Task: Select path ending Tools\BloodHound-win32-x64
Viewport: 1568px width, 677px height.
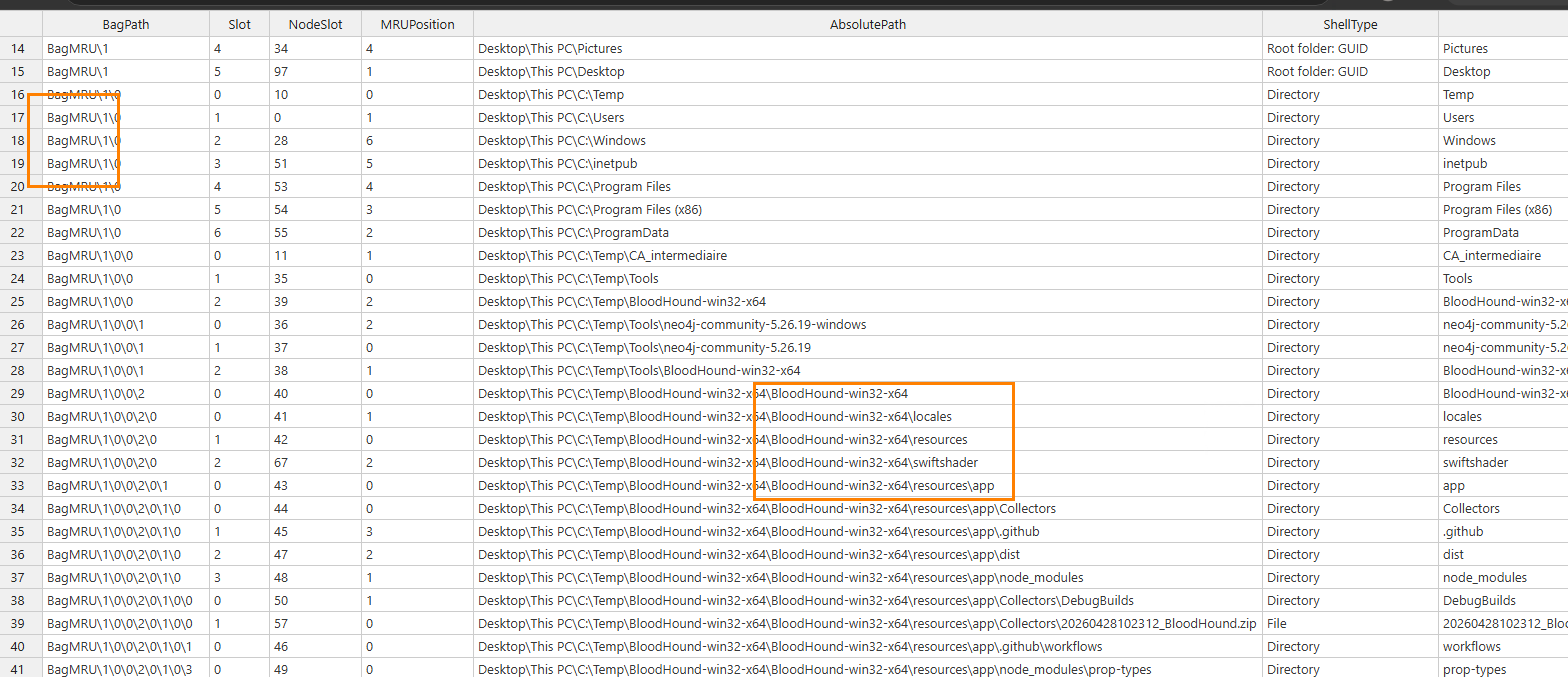Action: pyautogui.click(x=868, y=370)
